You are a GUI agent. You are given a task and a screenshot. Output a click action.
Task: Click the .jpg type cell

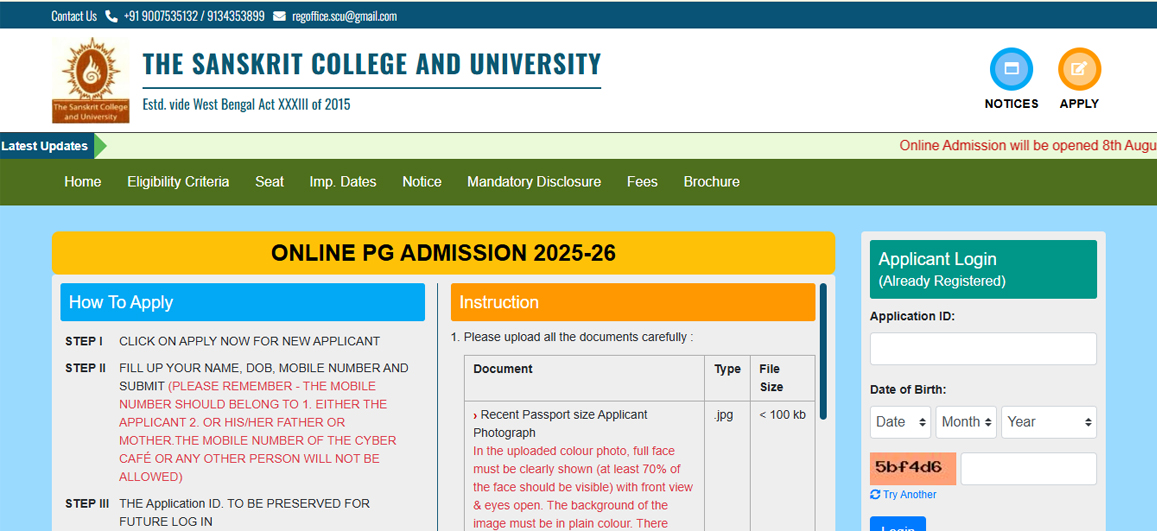[724, 415]
